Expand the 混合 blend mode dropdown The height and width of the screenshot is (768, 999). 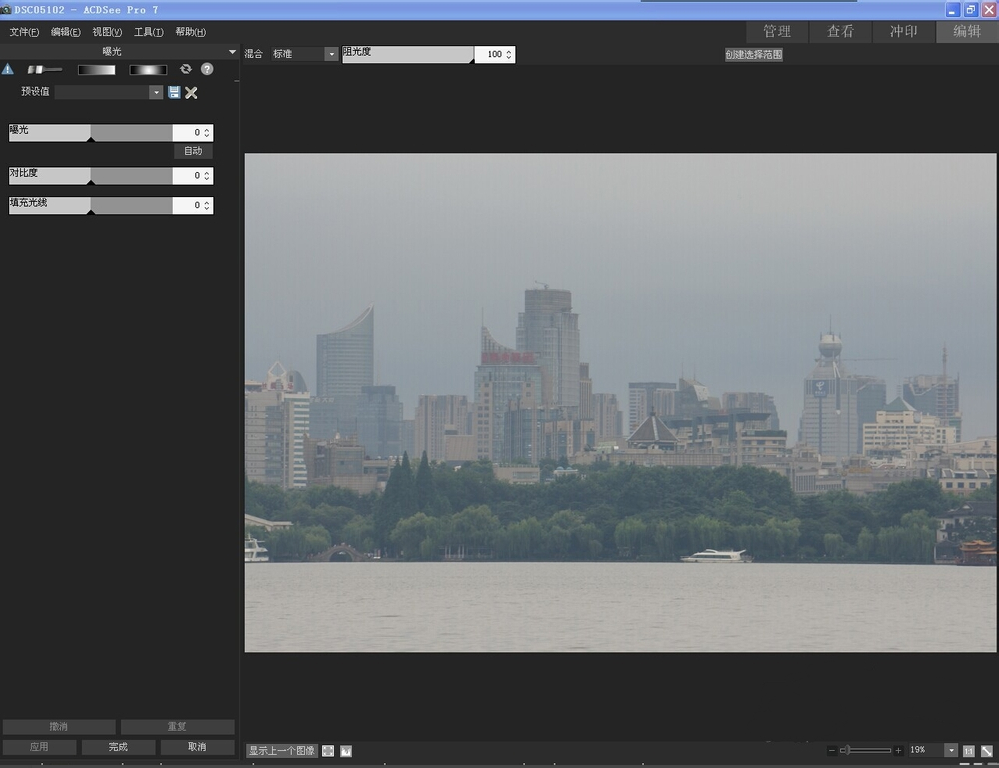[331, 54]
